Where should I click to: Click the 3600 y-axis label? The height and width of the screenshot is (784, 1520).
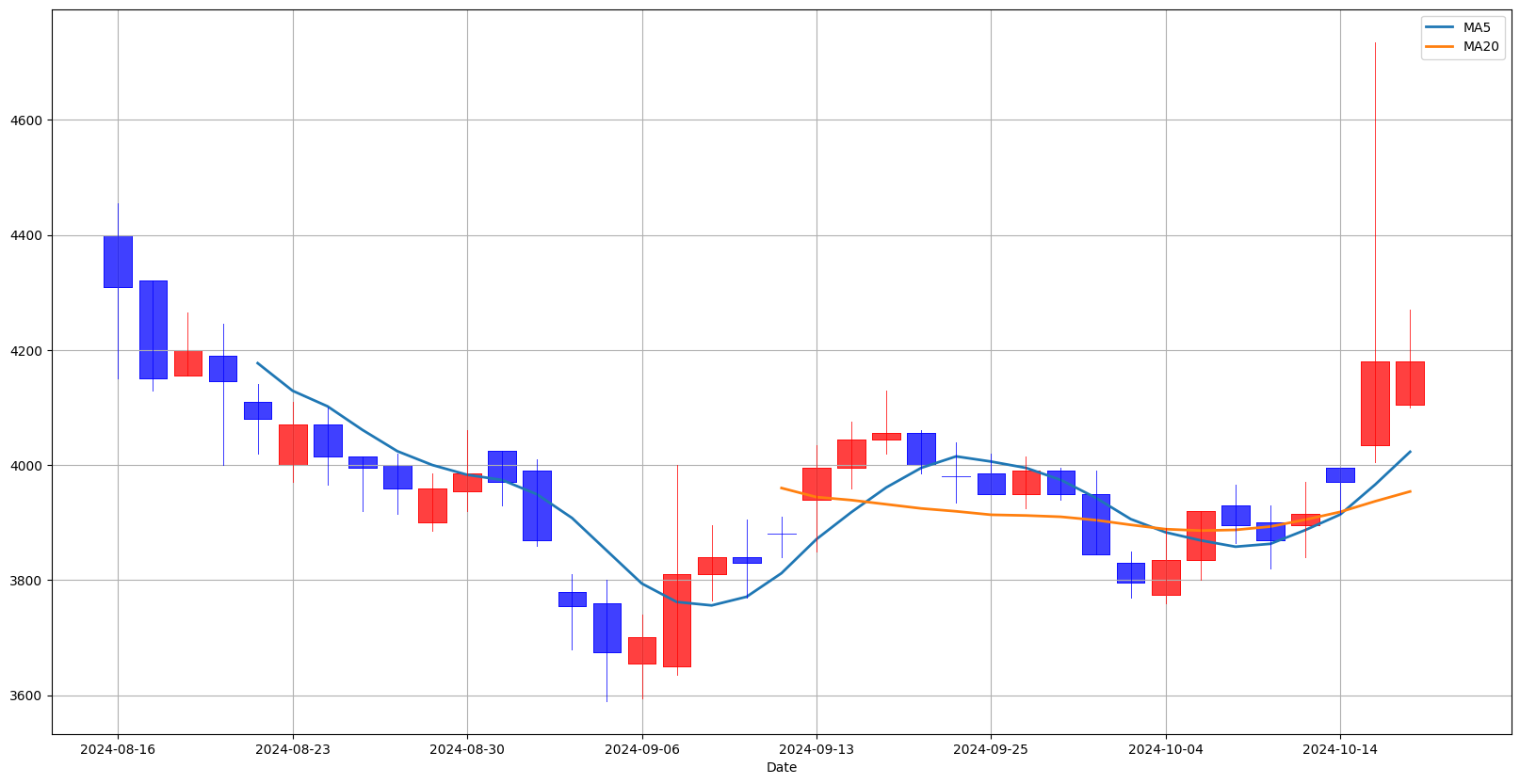coord(26,696)
